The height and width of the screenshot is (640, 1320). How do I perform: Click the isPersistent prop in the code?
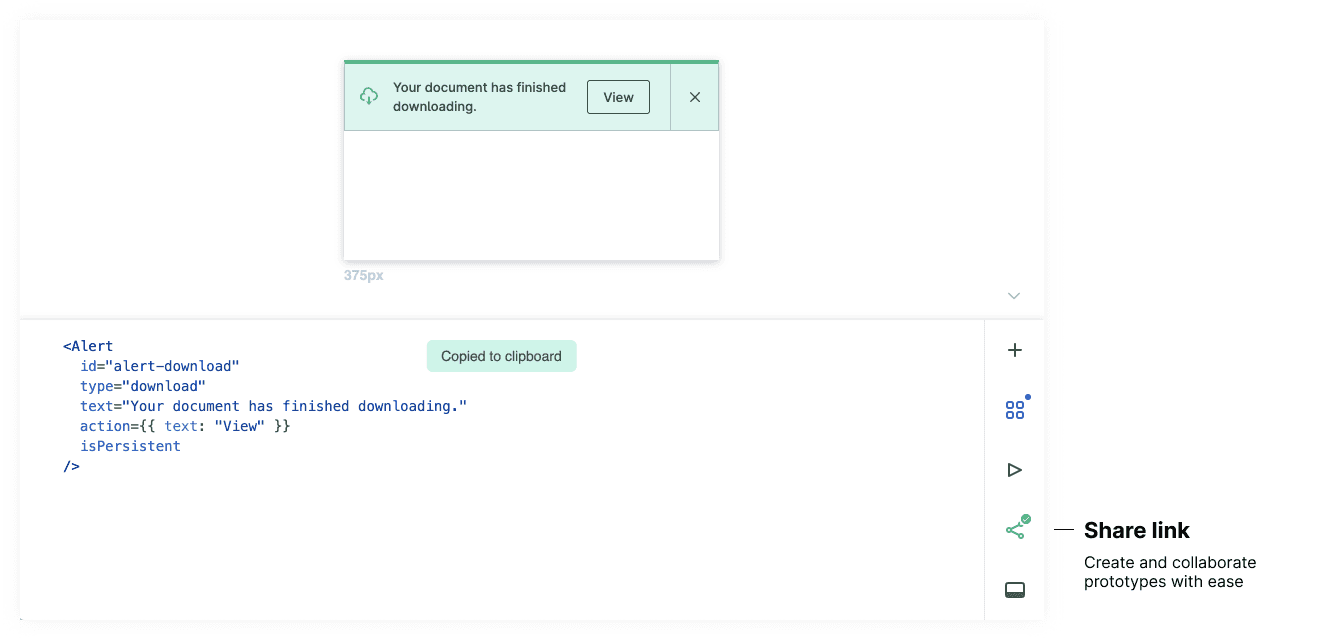tap(130, 446)
